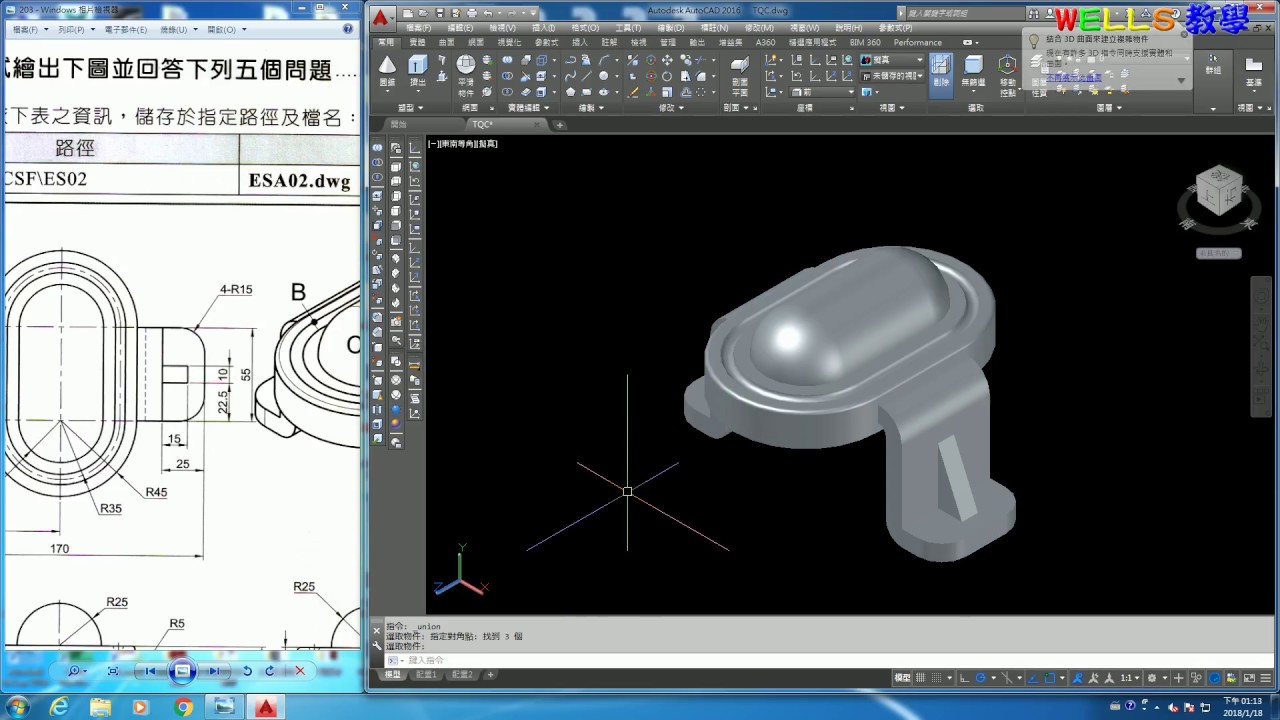Click the Plot printer icon in quick access toolbar
The height and width of the screenshot is (720, 1280).
click(470, 13)
